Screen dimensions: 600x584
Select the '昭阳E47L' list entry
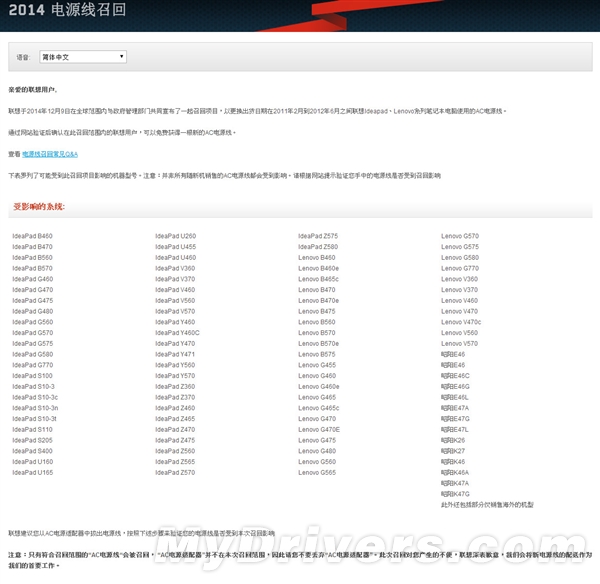coord(455,429)
